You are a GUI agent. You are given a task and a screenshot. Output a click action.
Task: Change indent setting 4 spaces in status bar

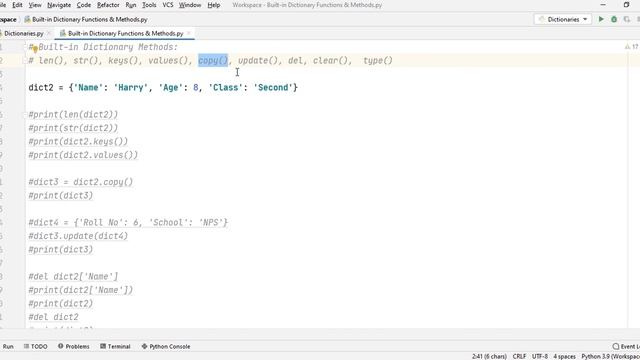point(564,356)
